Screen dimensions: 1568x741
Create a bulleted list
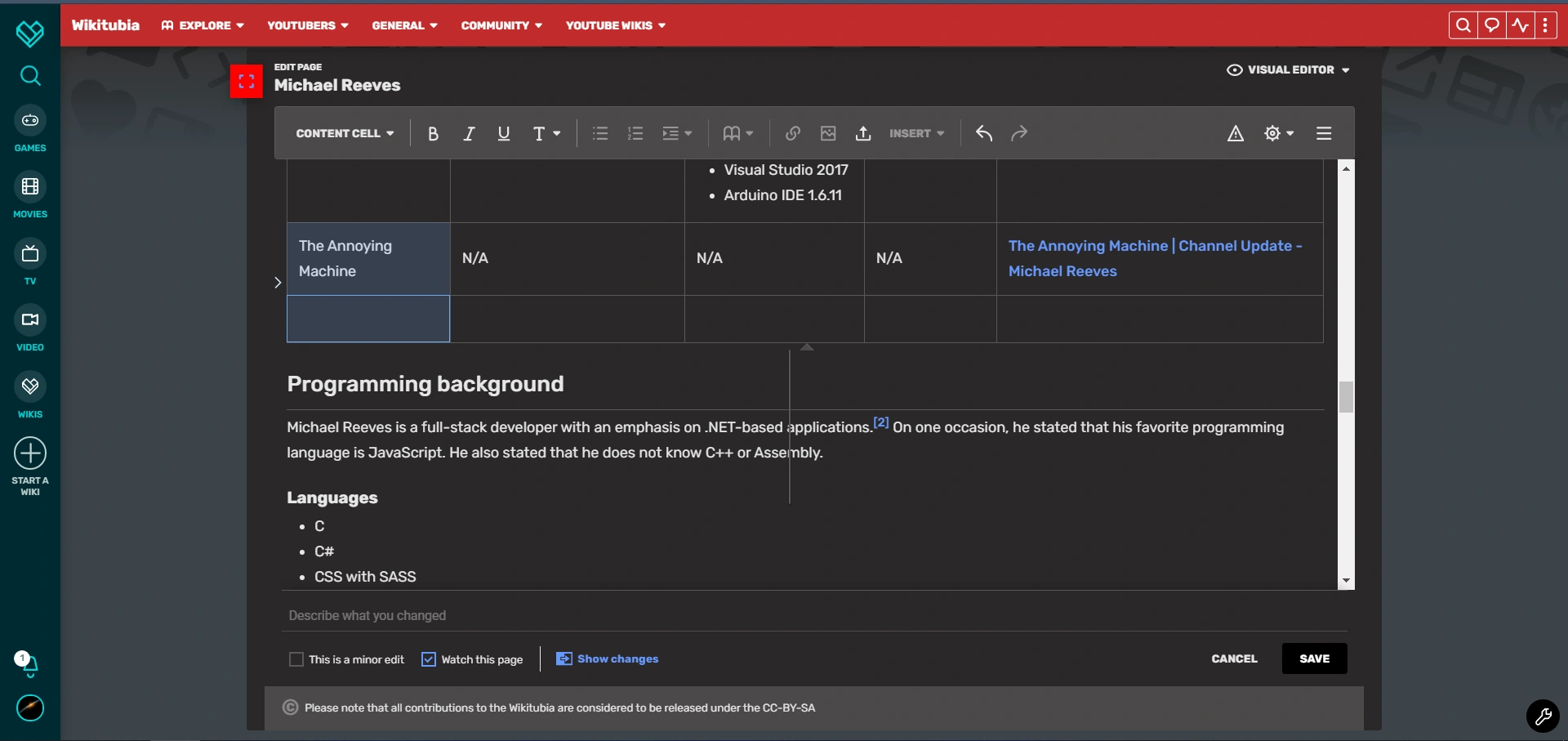coord(599,133)
